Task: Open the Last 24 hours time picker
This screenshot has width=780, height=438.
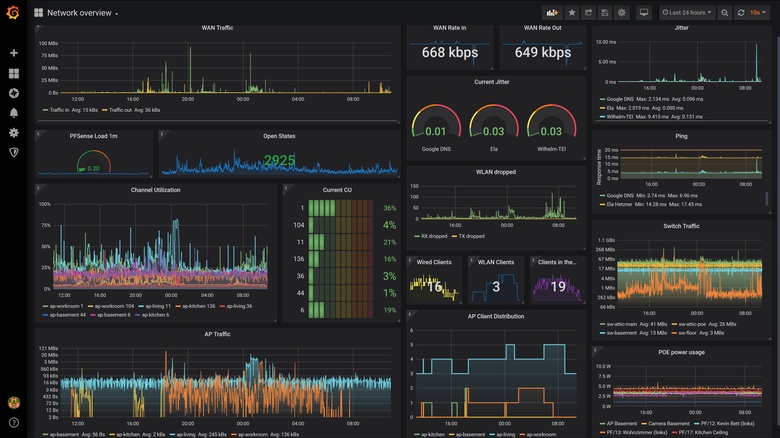Action: 686,12
